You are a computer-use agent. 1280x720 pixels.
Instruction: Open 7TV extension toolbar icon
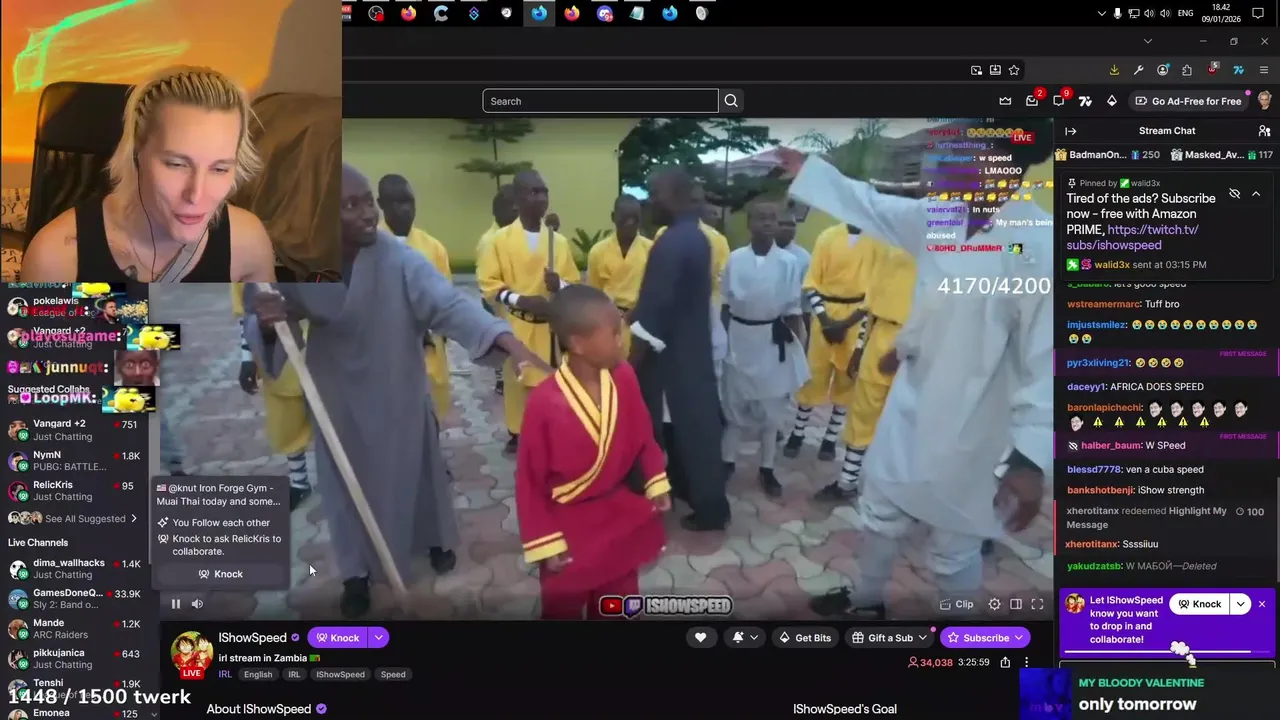[x=1238, y=70]
